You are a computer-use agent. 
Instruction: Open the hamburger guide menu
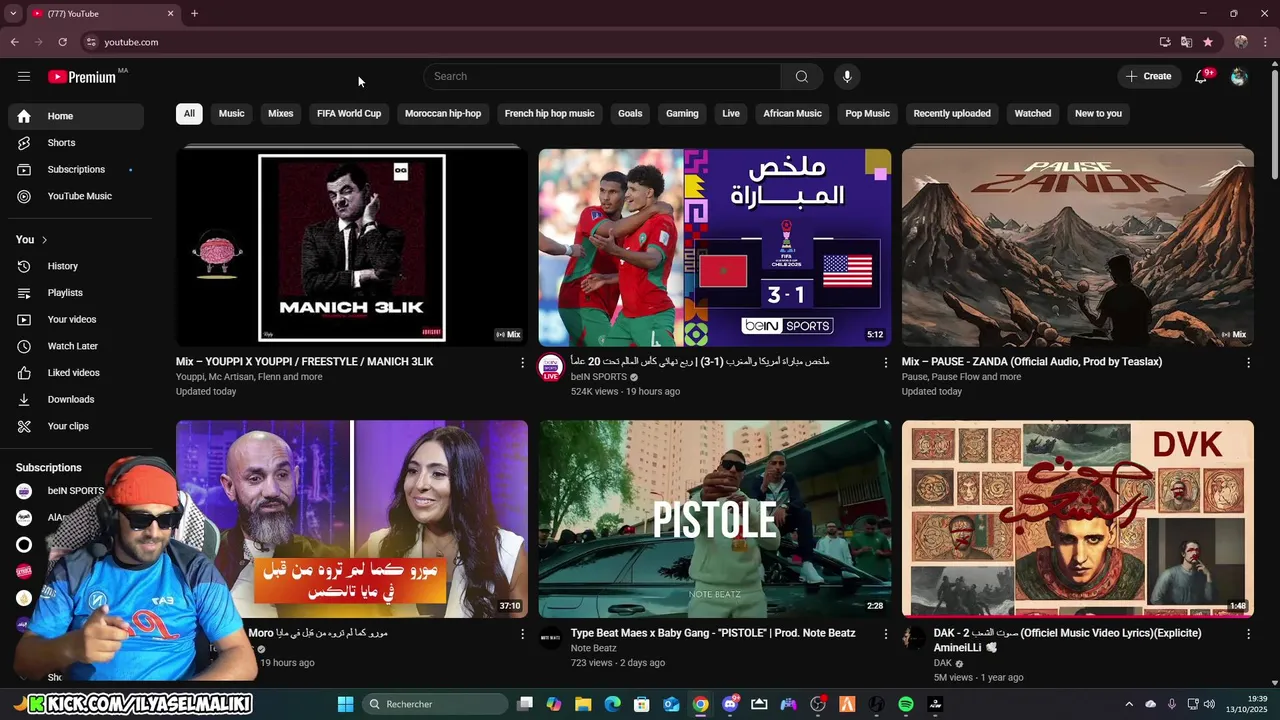pyautogui.click(x=24, y=76)
